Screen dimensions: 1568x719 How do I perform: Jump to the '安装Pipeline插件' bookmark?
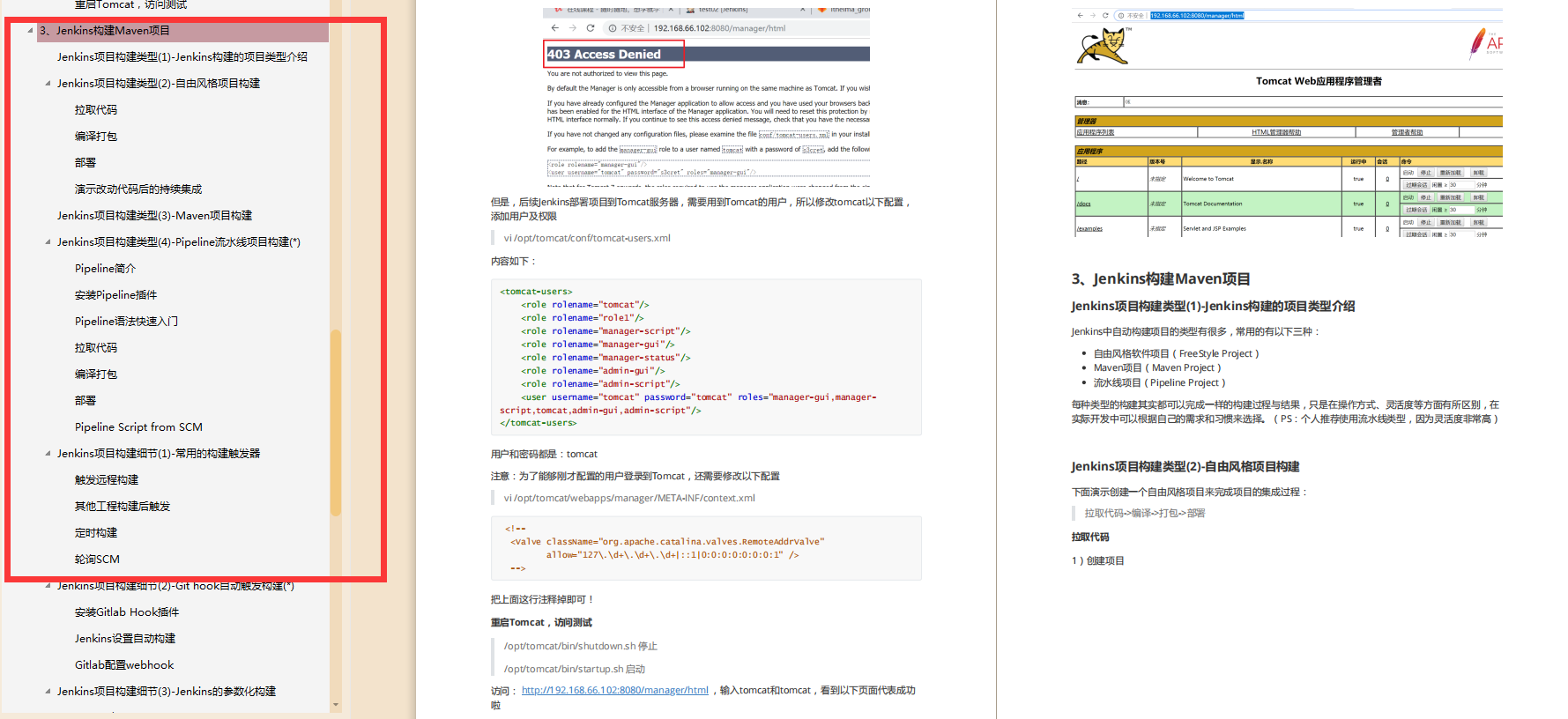tap(116, 294)
